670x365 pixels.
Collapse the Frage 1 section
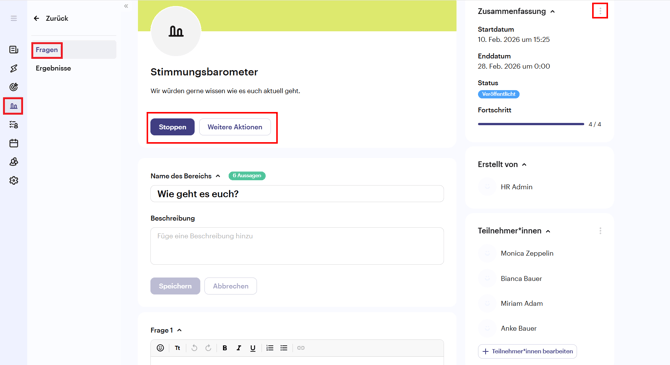(179, 330)
